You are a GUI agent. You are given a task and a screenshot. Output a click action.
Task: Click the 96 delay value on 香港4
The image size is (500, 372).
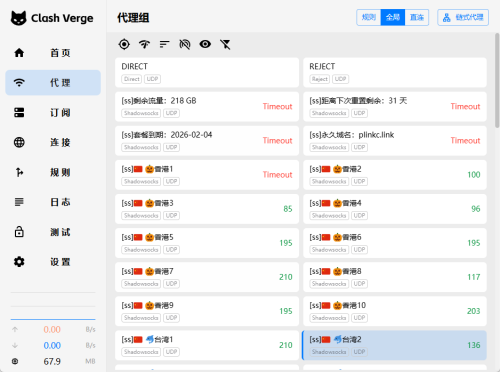coord(476,209)
